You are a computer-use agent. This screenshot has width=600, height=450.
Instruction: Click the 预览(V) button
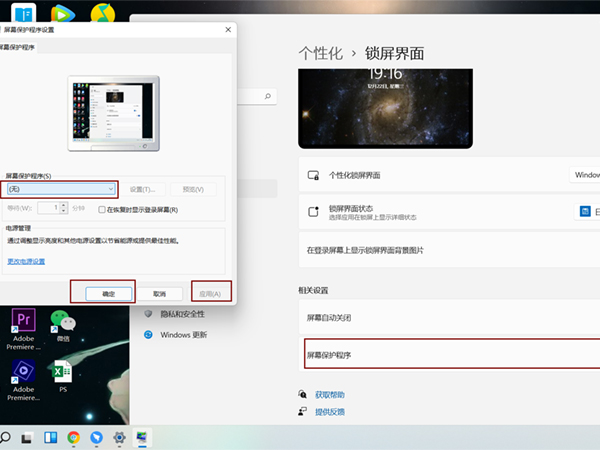click(x=193, y=189)
